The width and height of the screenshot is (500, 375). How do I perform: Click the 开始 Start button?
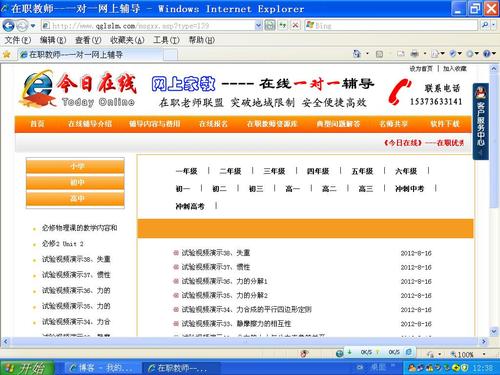coord(27,368)
